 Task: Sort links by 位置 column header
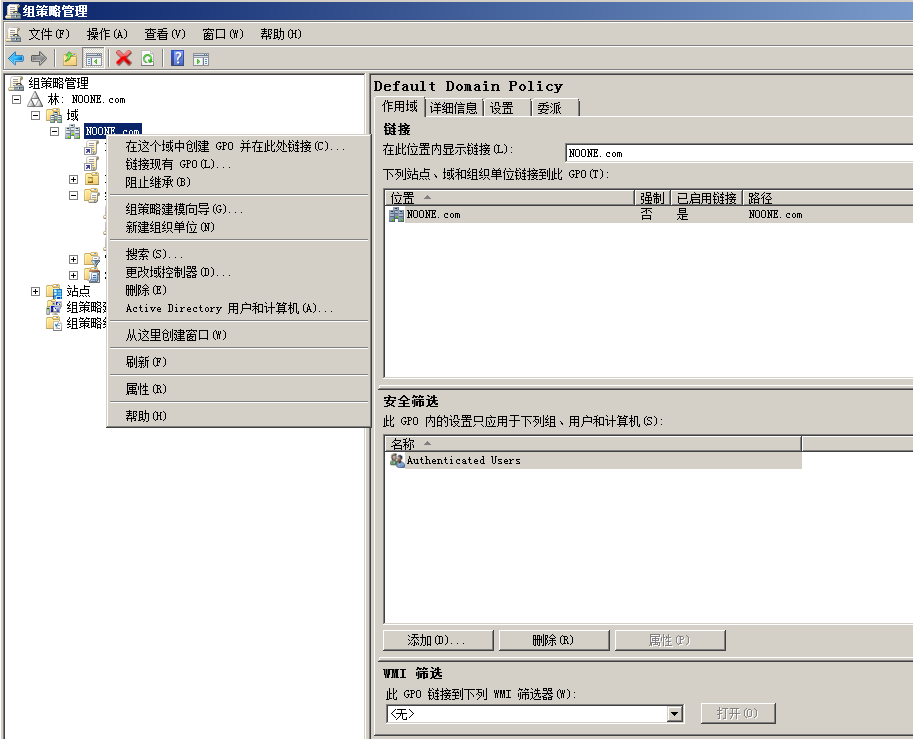(x=509, y=198)
